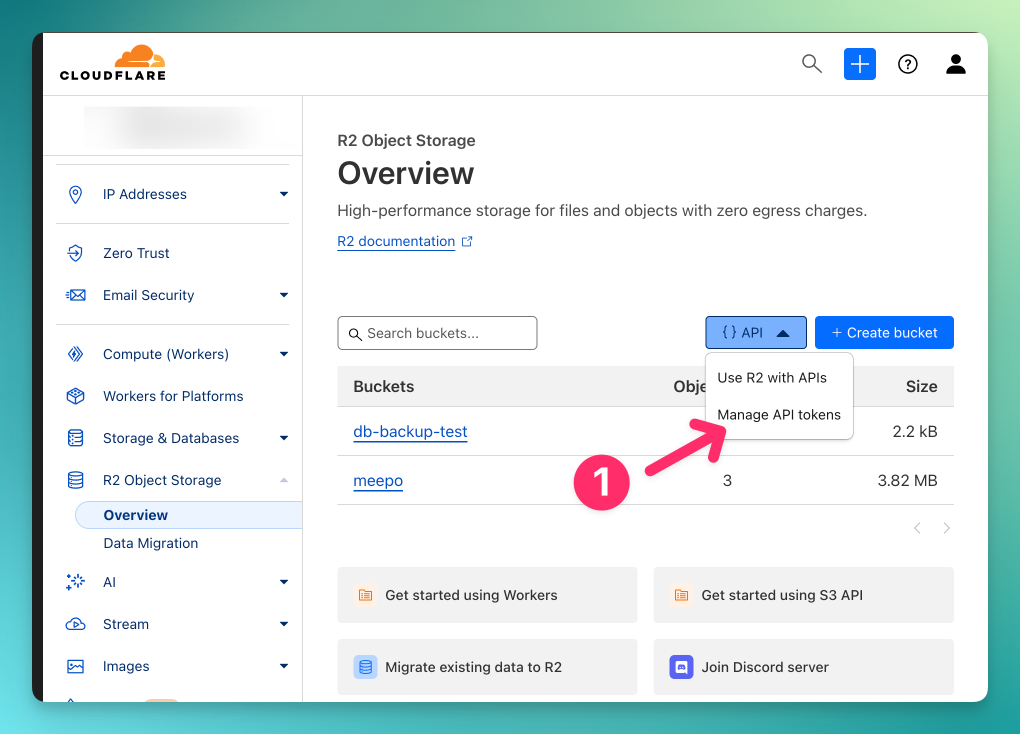Open Get started using S3 API card
The image size is (1020, 734).
coord(803,595)
